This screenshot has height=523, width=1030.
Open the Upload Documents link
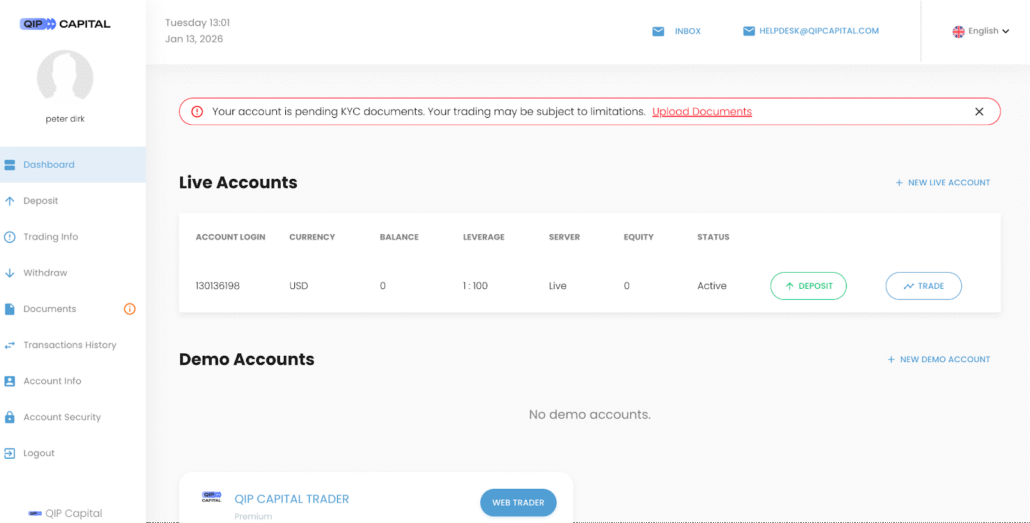click(x=701, y=112)
